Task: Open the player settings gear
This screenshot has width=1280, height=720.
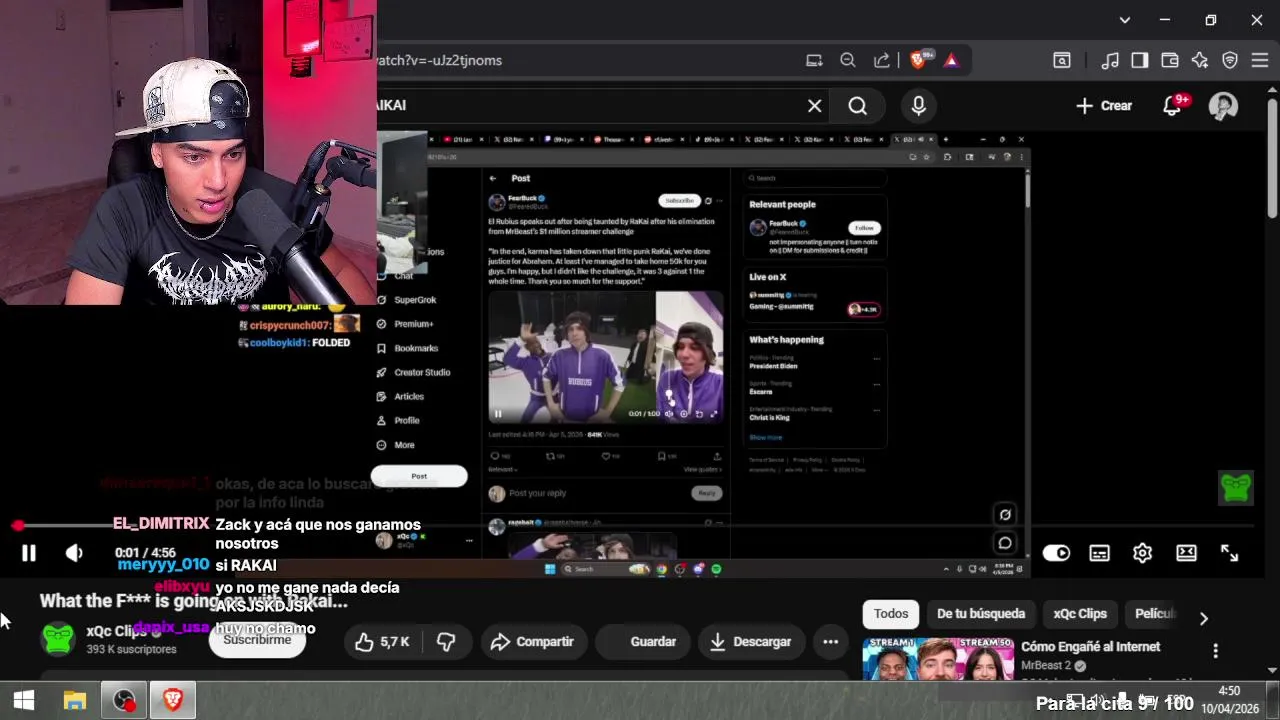Action: tap(1143, 553)
